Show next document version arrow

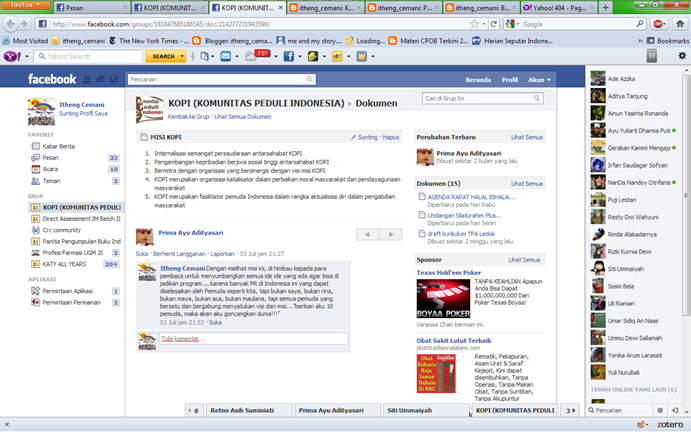[x=391, y=235]
